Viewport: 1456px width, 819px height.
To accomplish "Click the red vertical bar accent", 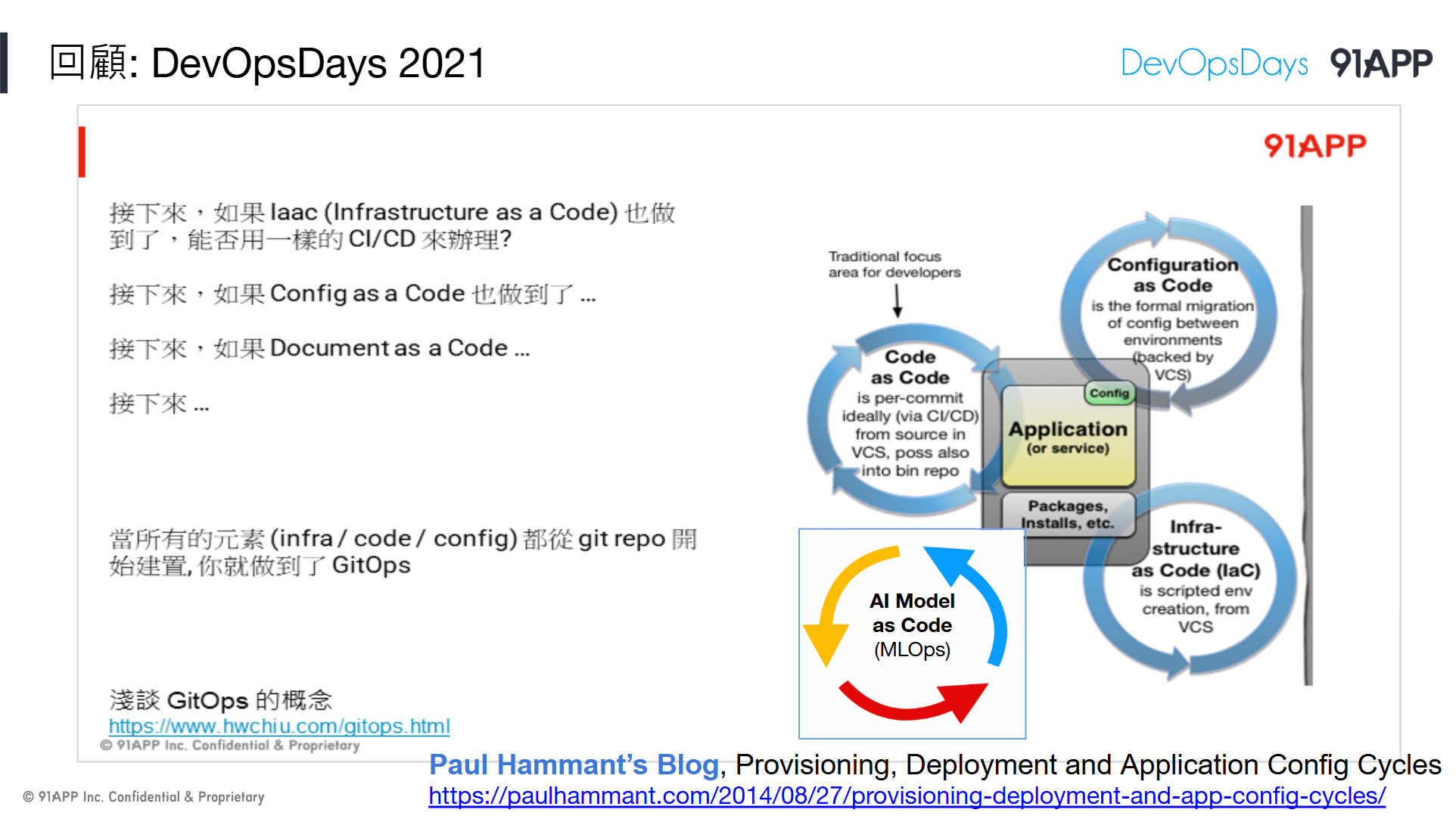I will pos(82,152).
